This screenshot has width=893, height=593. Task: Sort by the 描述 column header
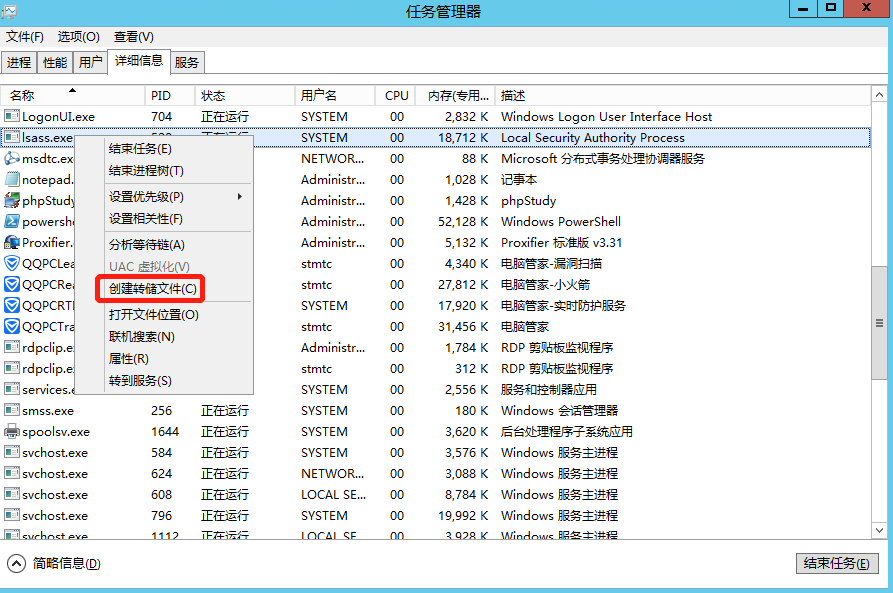[683, 95]
